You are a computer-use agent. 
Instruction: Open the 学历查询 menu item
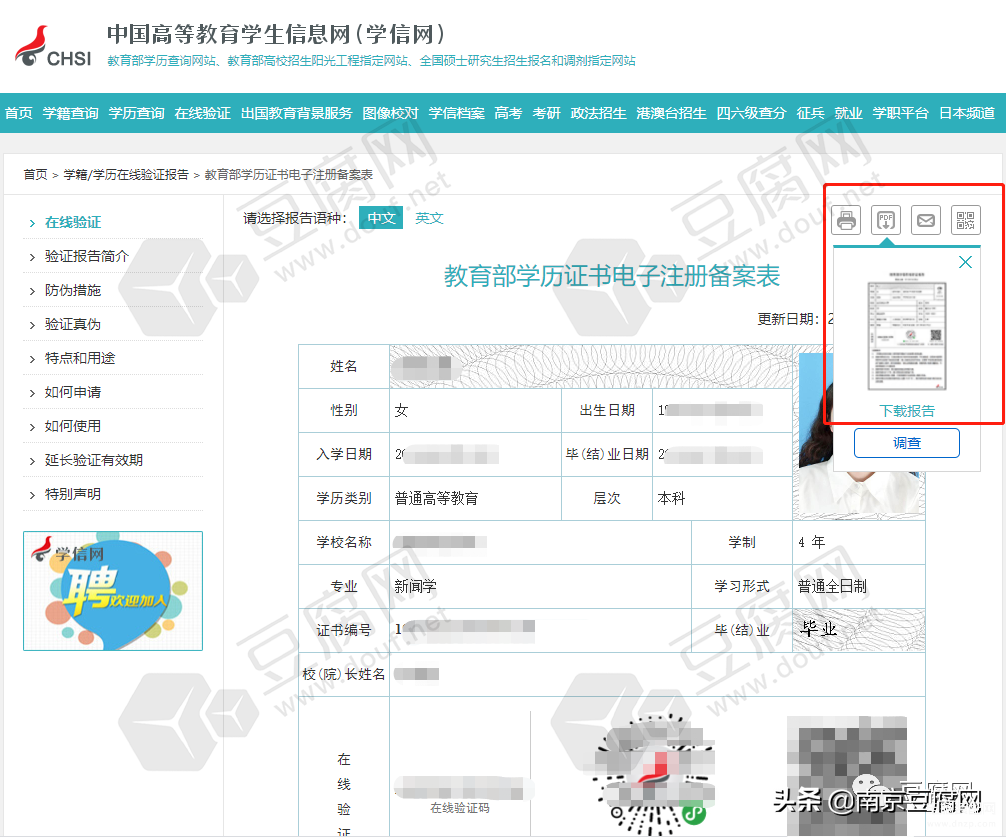[137, 114]
